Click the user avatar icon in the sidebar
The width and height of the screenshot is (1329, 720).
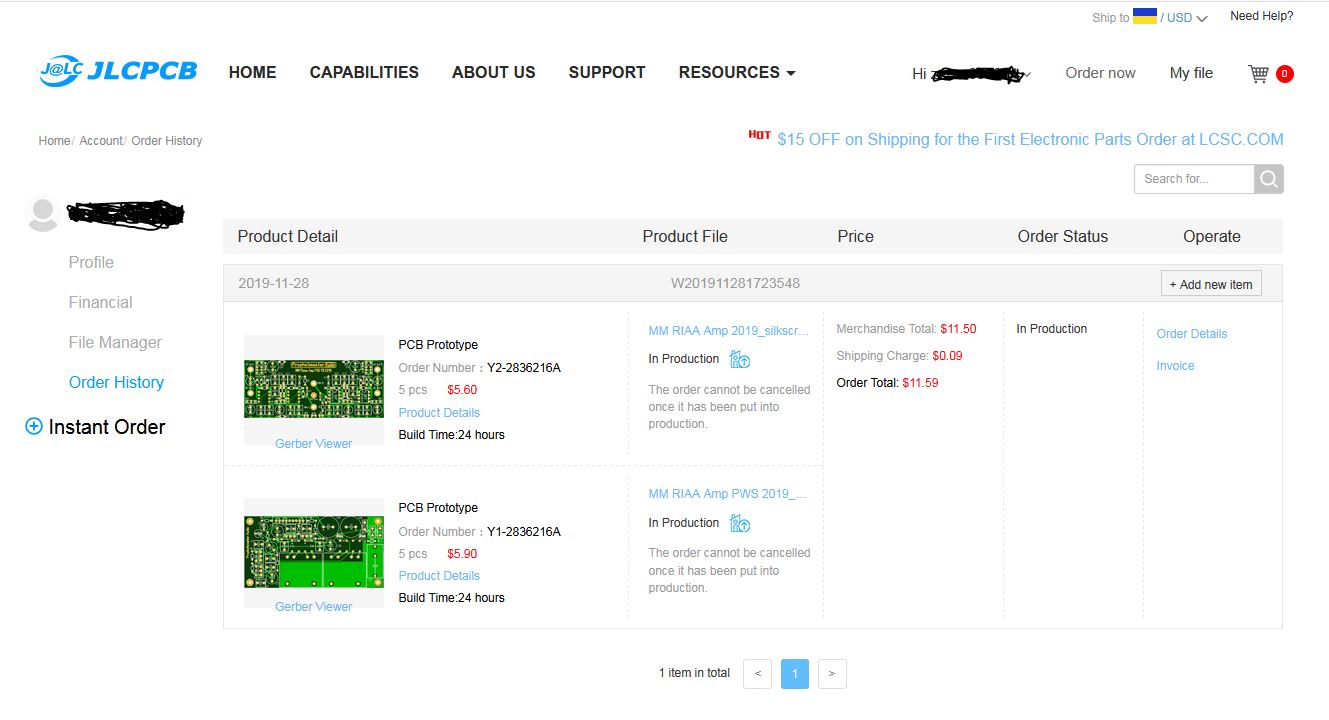(x=42, y=214)
